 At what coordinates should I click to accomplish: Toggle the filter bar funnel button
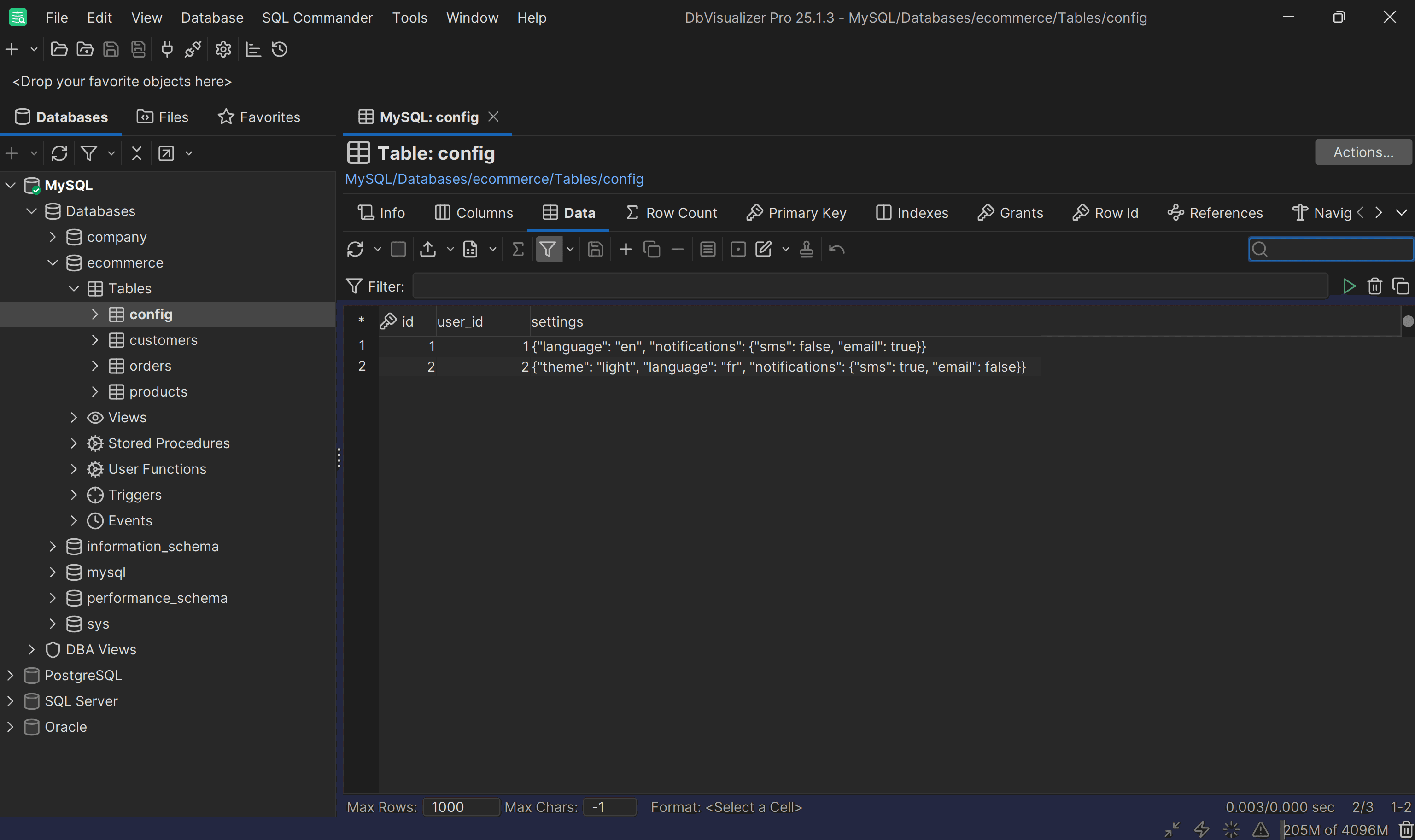(x=548, y=249)
